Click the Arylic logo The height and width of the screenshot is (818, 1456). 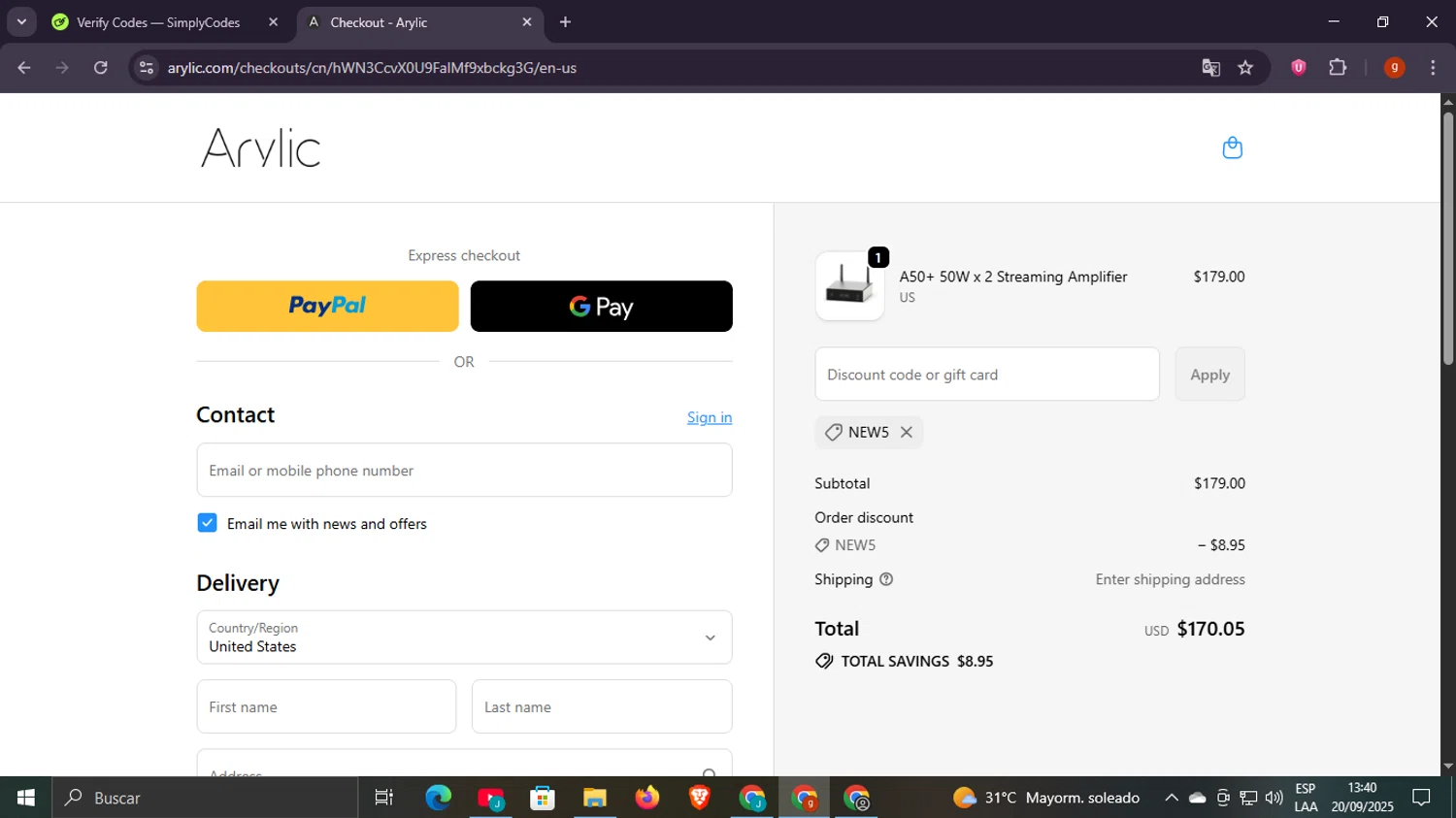(x=260, y=147)
